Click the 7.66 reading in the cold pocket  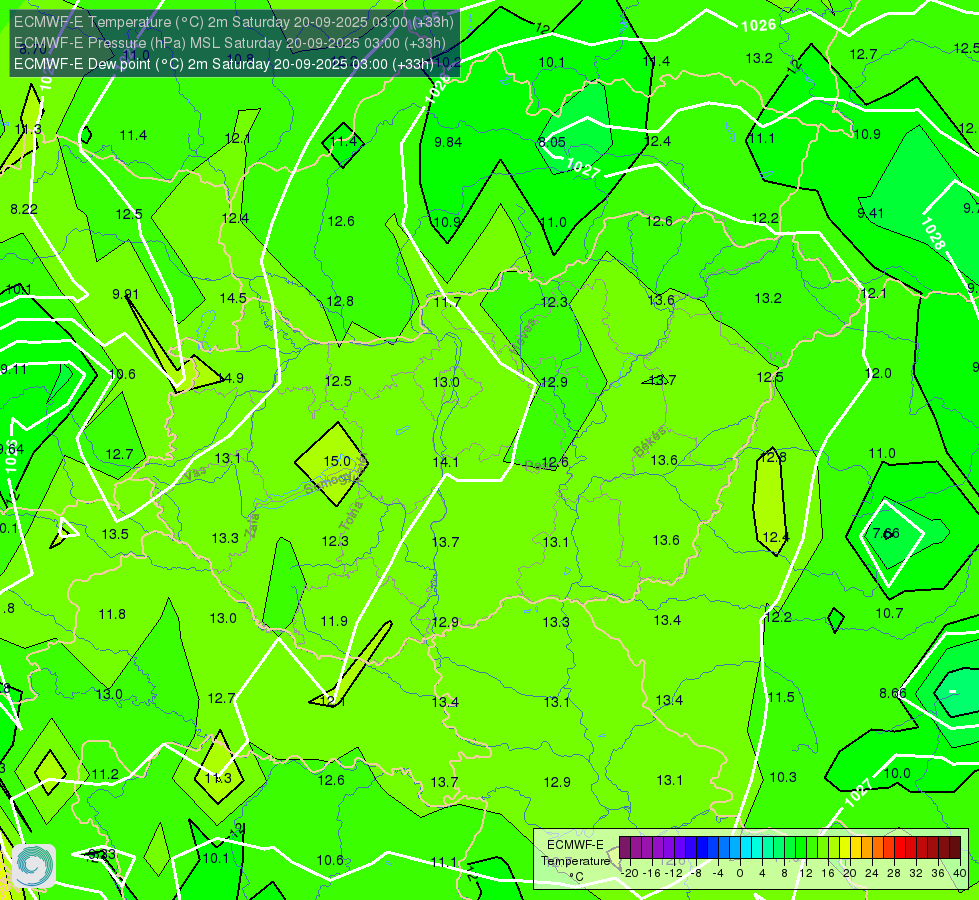pos(886,533)
